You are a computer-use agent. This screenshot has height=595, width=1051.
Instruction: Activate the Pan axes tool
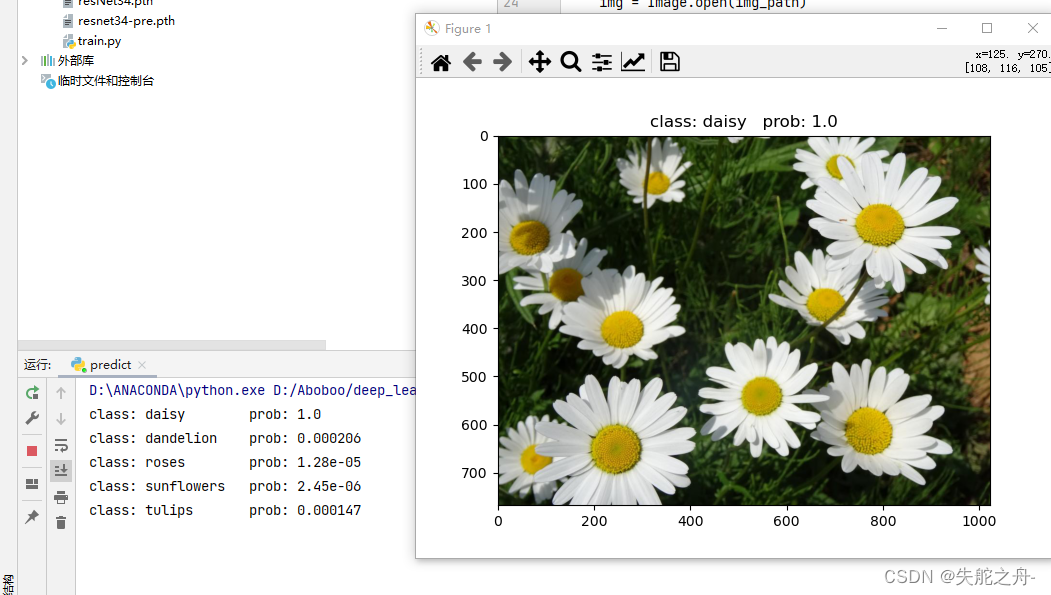coord(540,62)
